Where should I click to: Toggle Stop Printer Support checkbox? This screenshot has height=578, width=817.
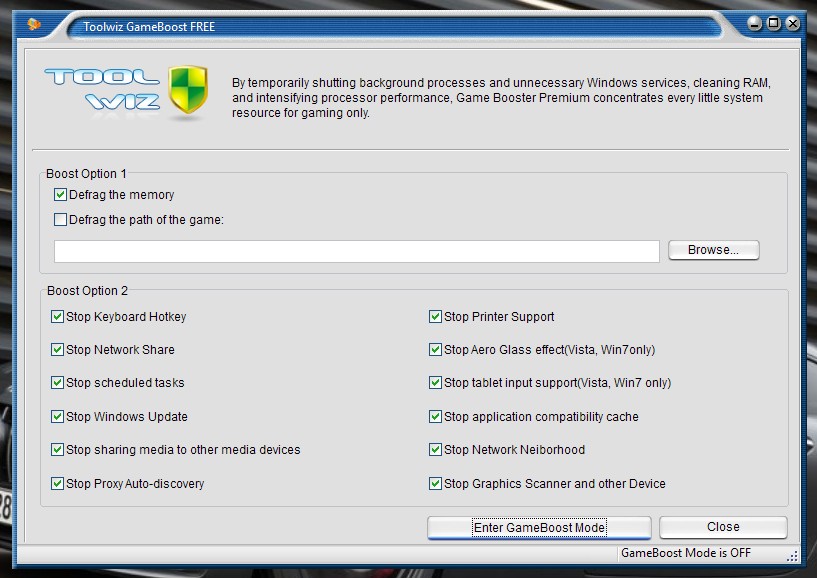[x=435, y=317]
